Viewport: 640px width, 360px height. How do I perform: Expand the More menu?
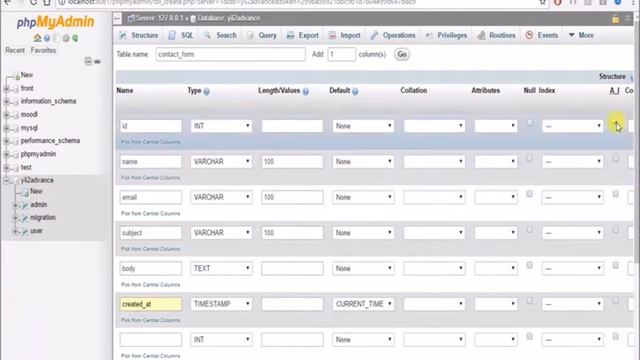[581, 36]
